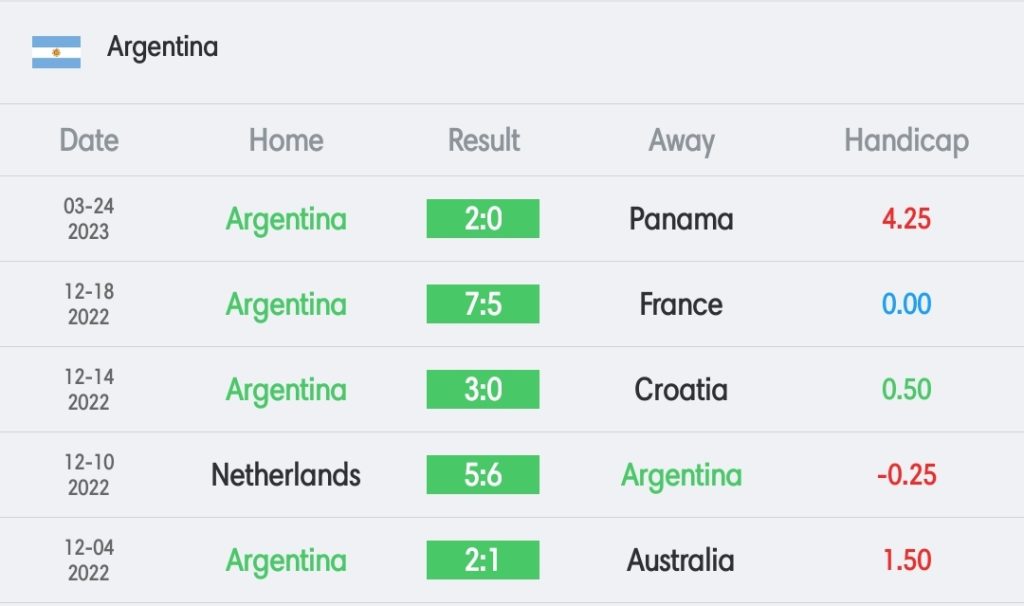Click the Netherlands team name
The width and height of the screenshot is (1024, 606).
286,475
